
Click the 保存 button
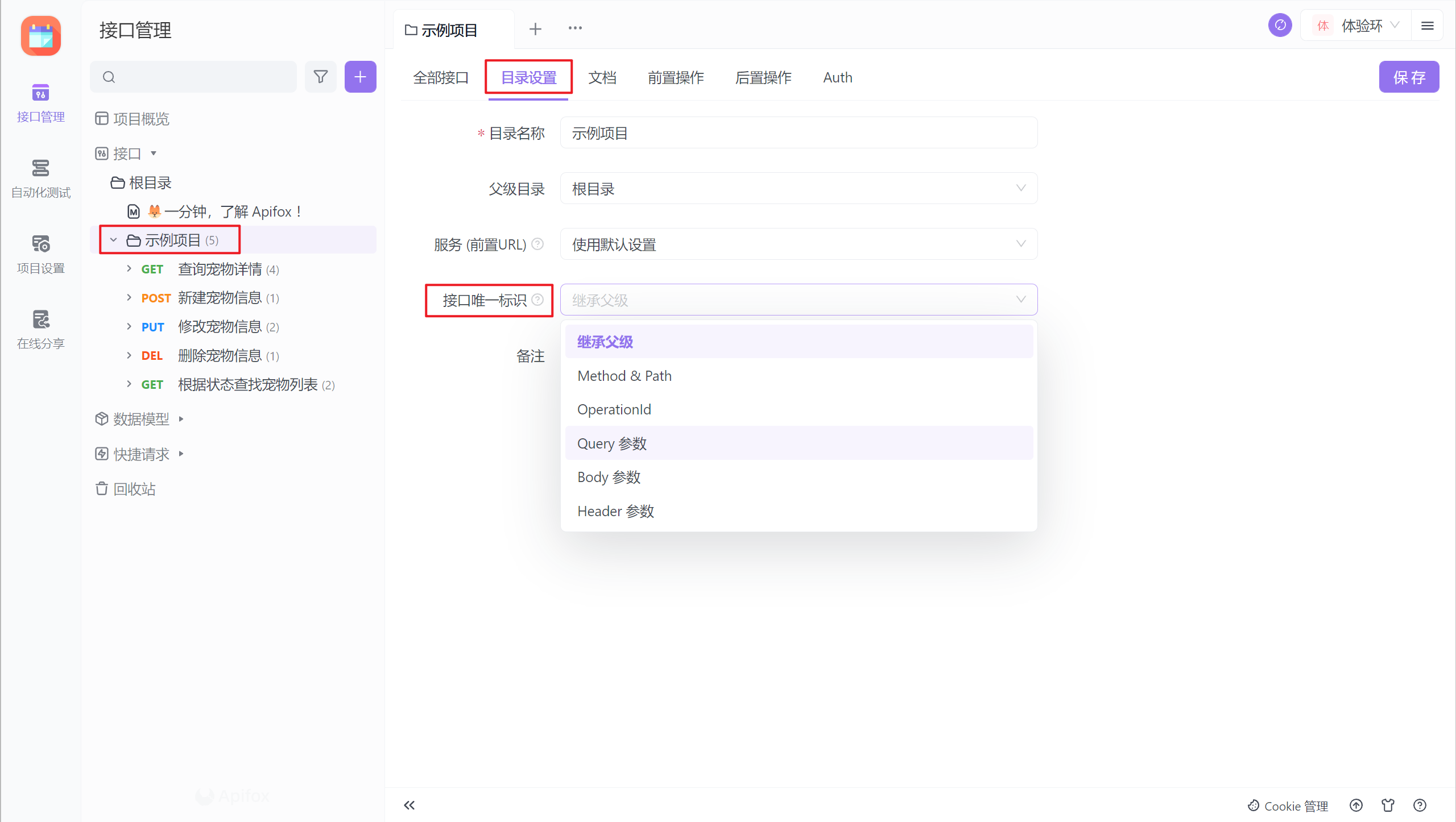[x=1409, y=77]
